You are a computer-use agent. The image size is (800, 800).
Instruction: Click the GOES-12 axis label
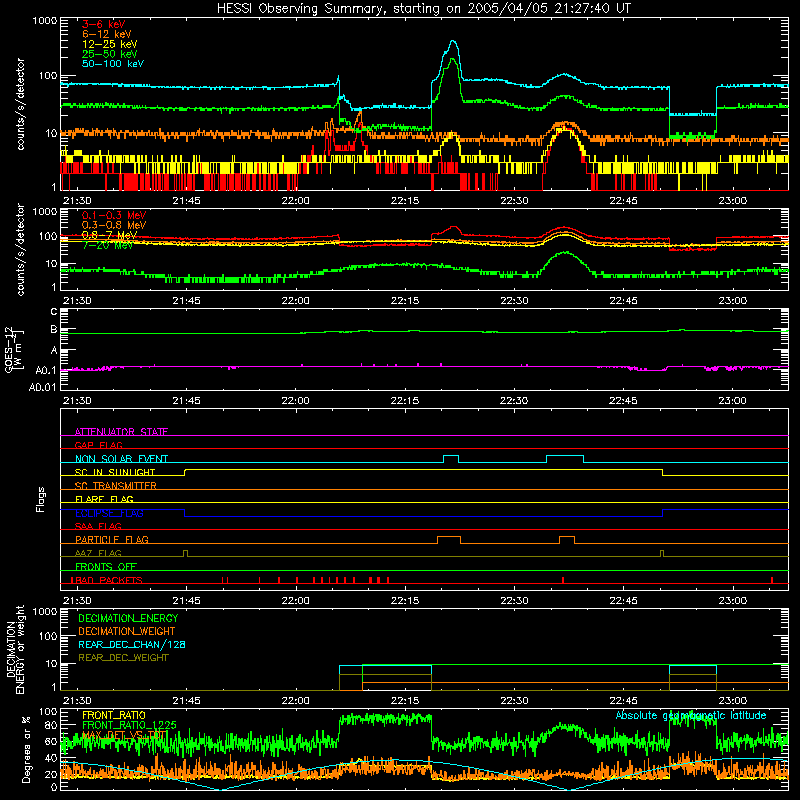[14, 349]
